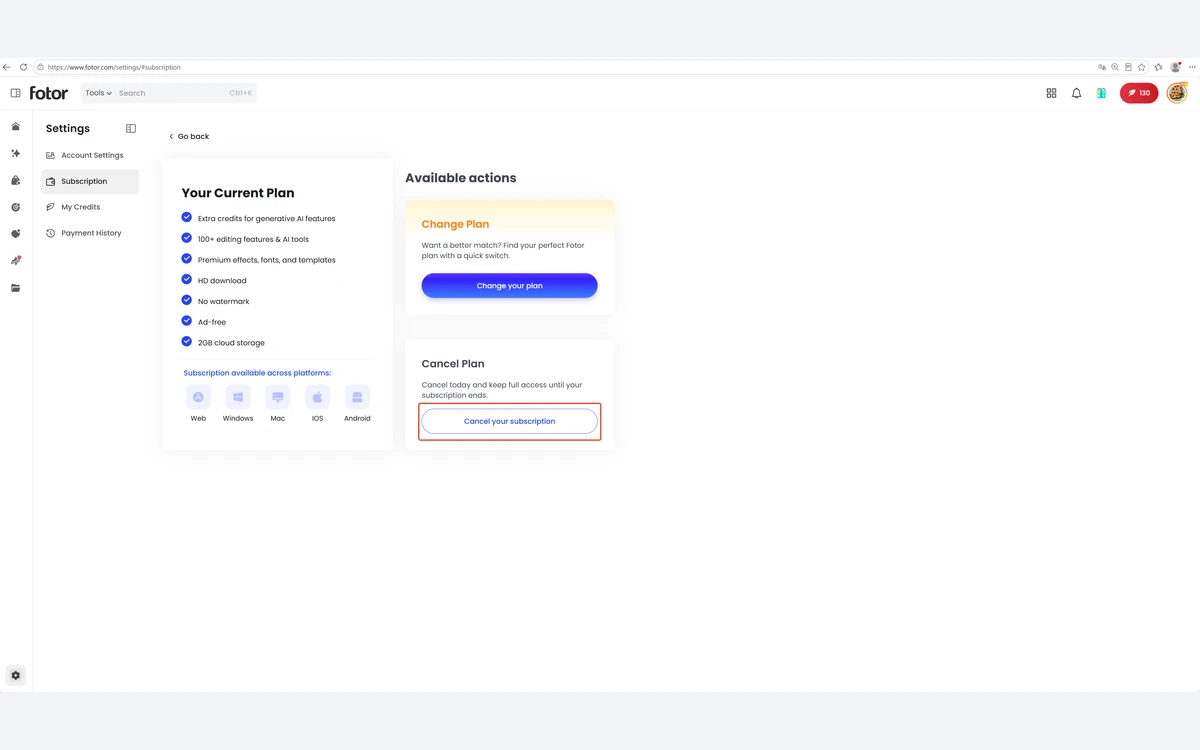Click the shopping bag icon in left rail
Viewport: 1200px width, 750px height.
coord(15,181)
